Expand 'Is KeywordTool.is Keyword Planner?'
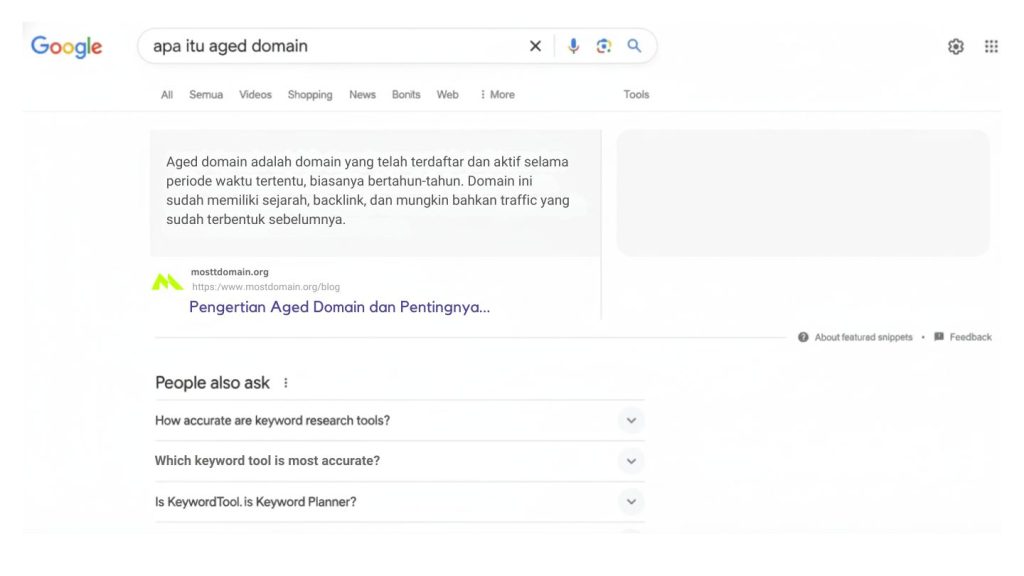The width and height of the screenshot is (1024, 576). (x=630, y=501)
